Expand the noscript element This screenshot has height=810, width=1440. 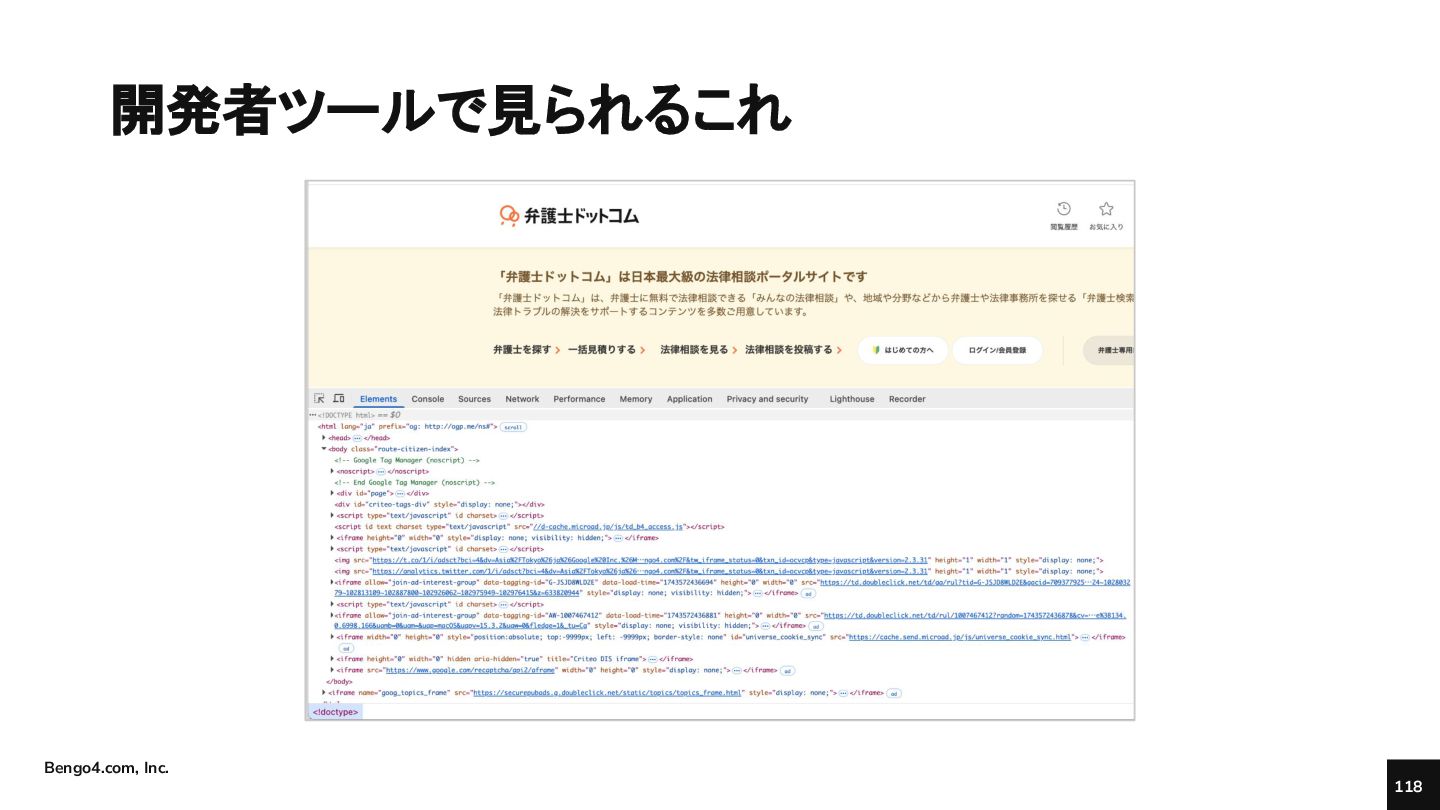[332, 471]
